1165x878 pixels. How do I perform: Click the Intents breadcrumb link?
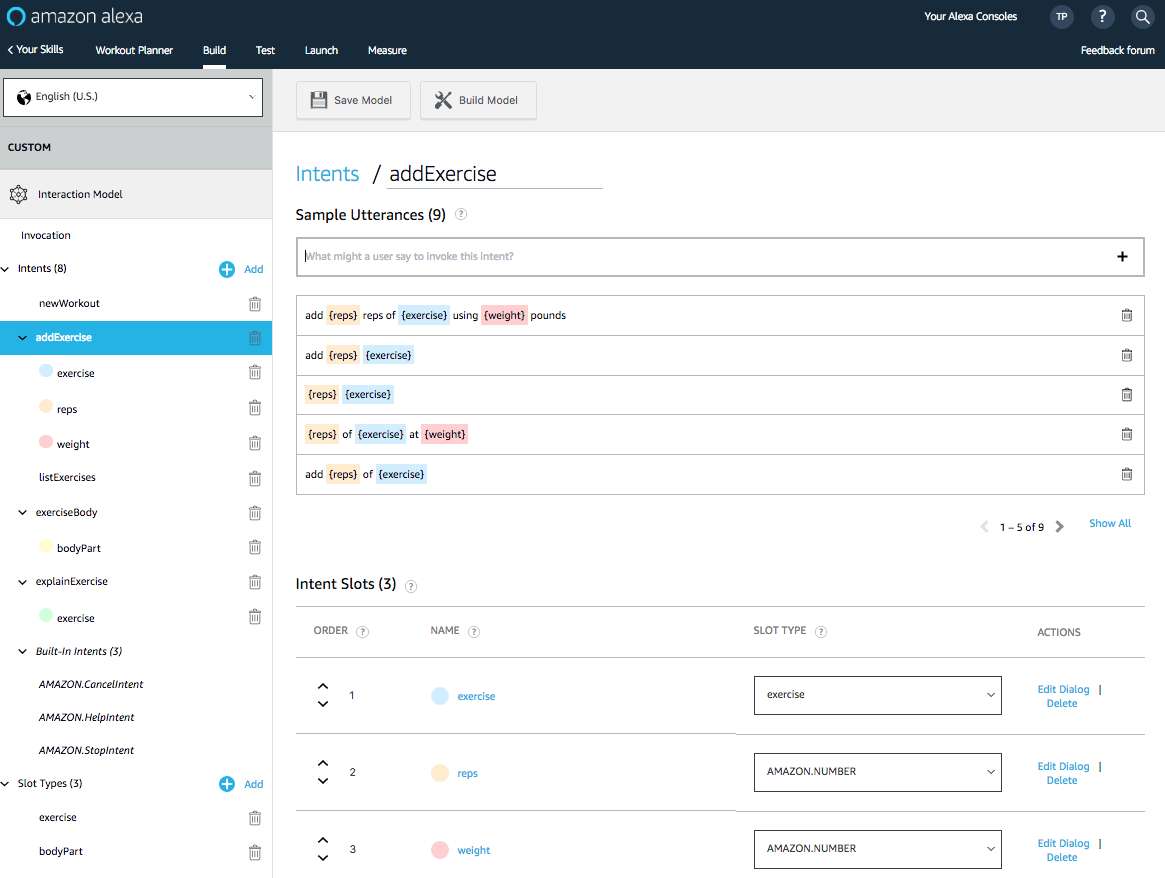tap(327, 174)
